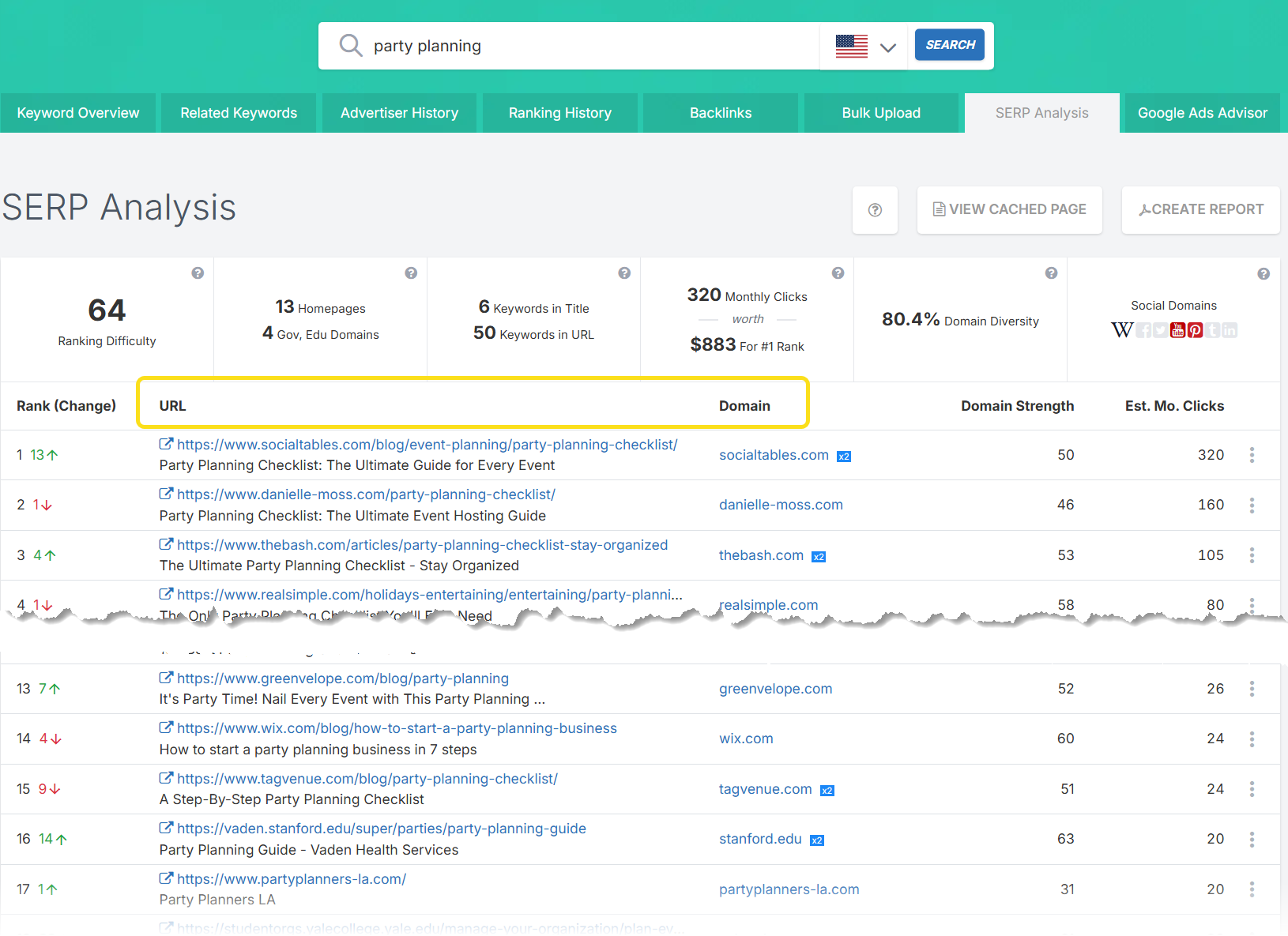This screenshot has height=936, width=1288.
Task: Open more options for danielle-moss.com row
Action: (1252, 505)
